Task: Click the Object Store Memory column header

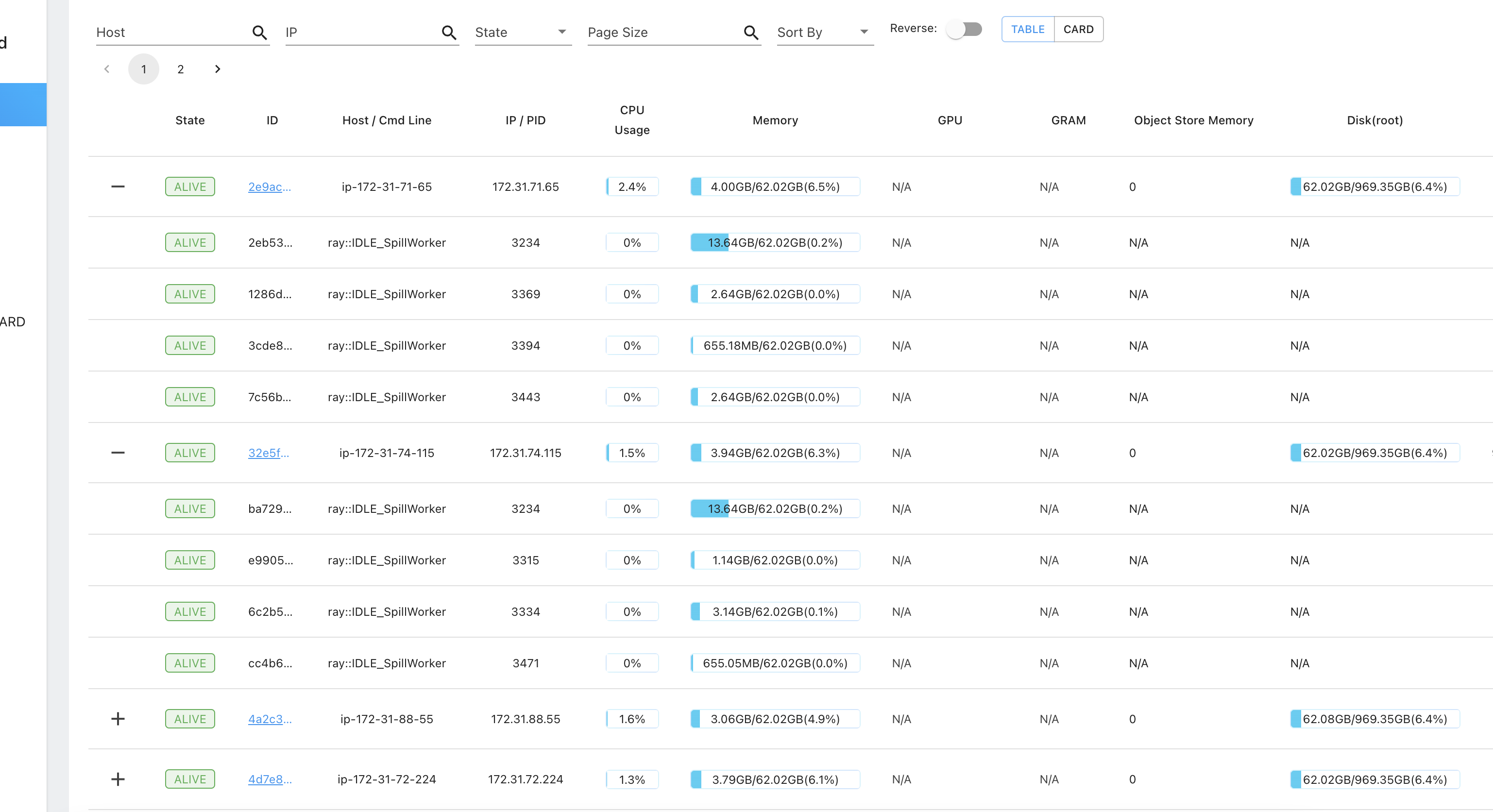Action: point(1193,120)
